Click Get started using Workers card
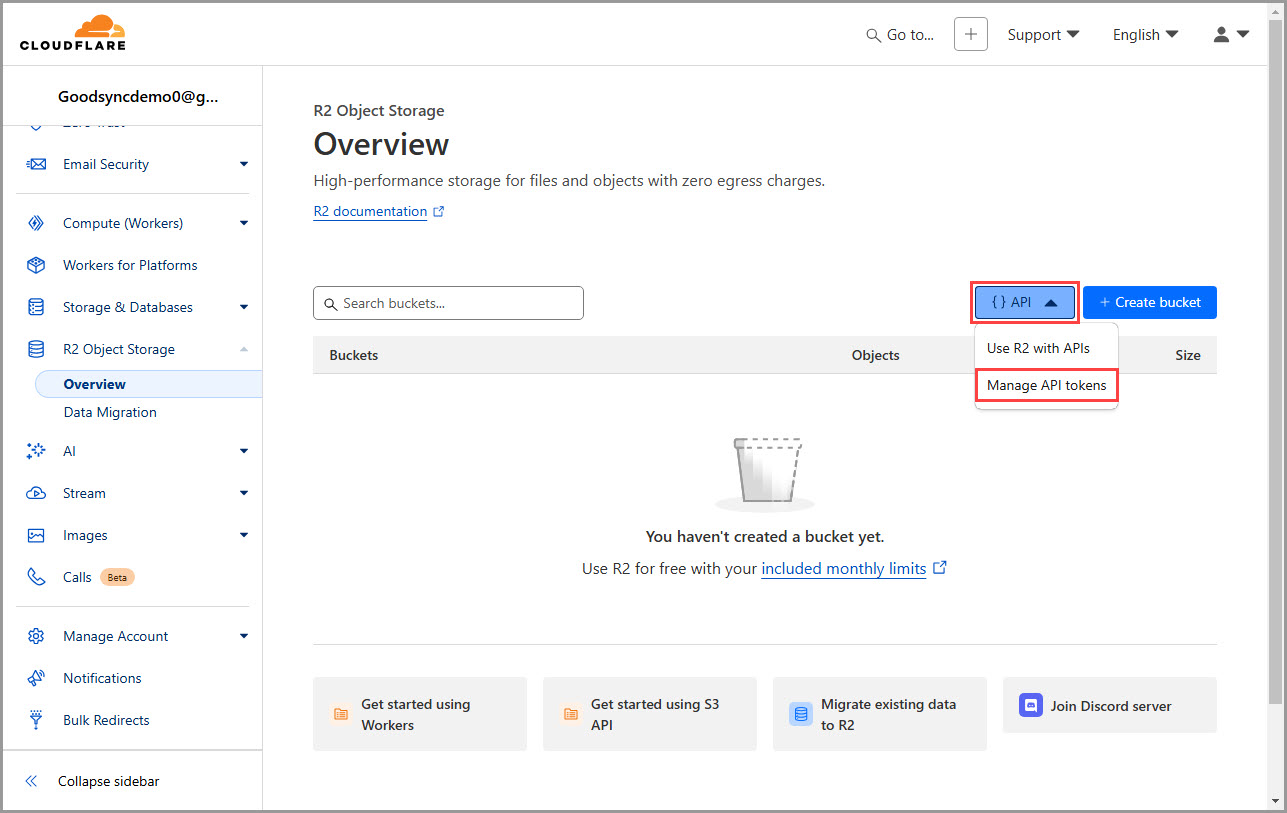The width and height of the screenshot is (1287, 813). (420, 714)
